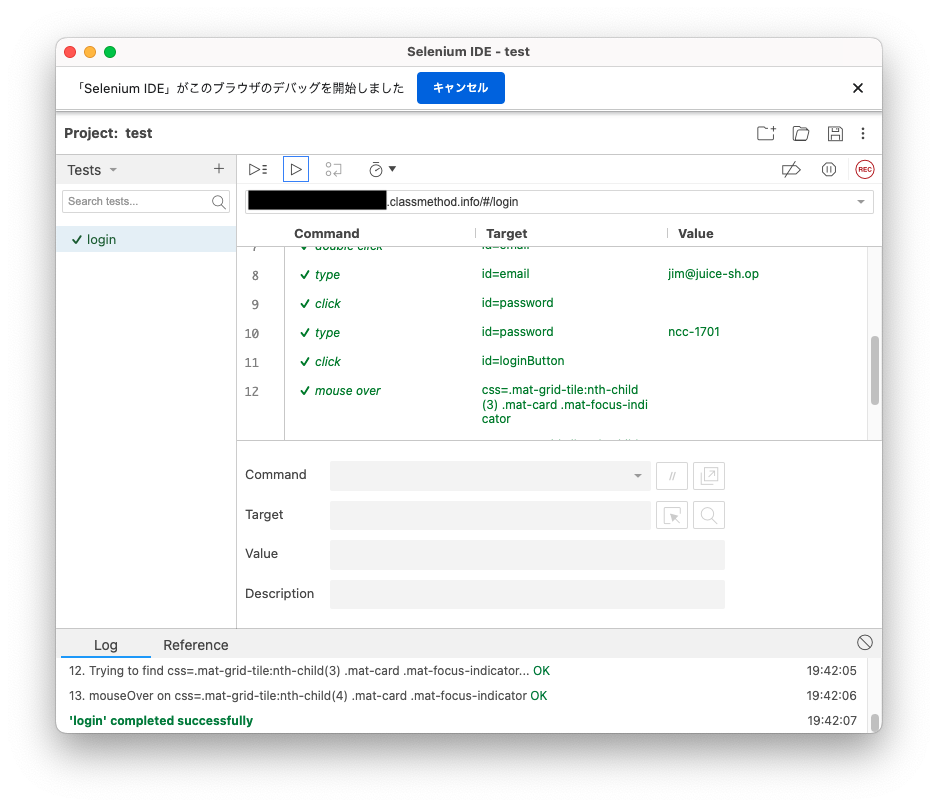The height and width of the screenshot is (807, 938).
Task: Click the Project: test title
Action: coord(108,133)
